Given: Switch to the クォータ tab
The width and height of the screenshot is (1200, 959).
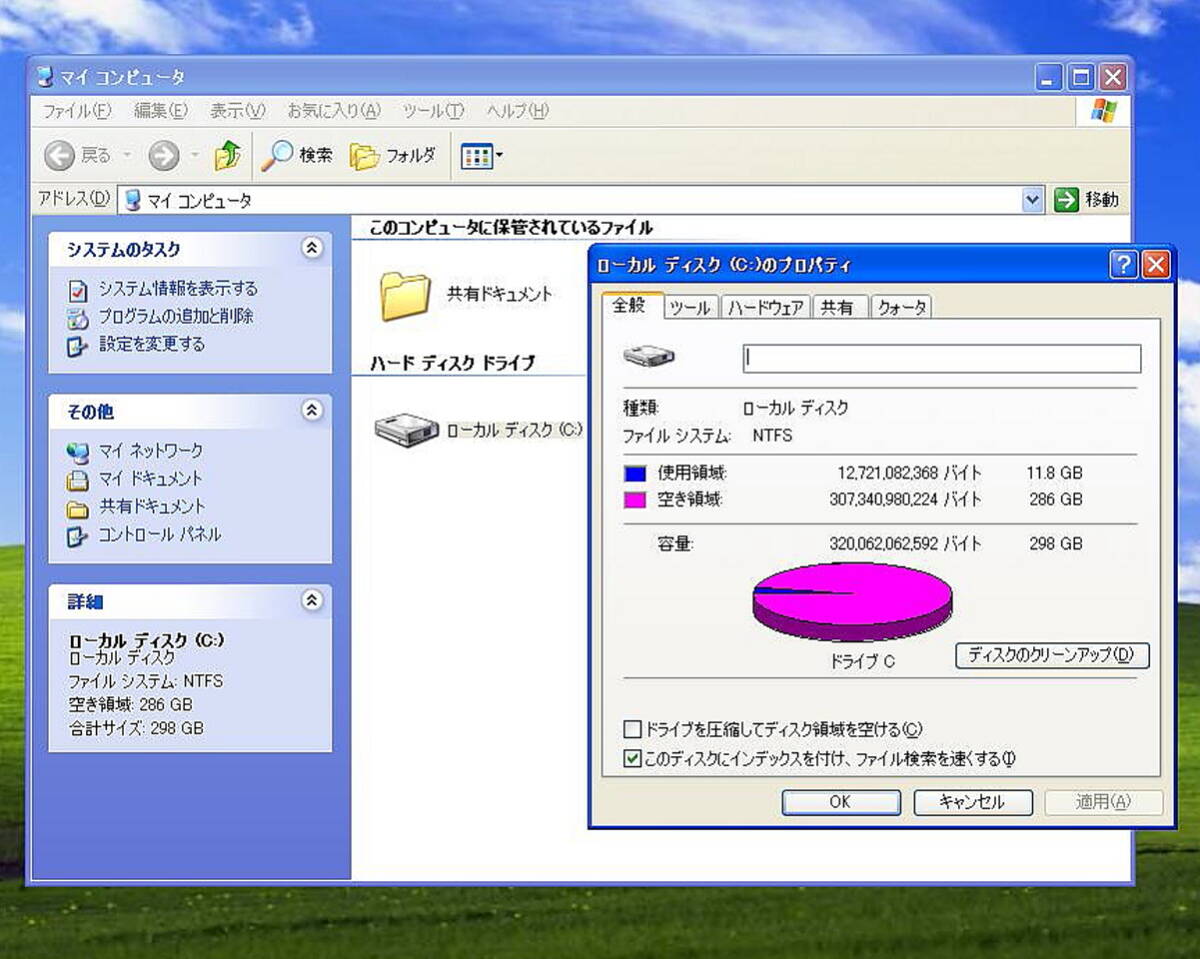Looking at the screenshot, I should pyautogui.click(x=901, y=308).
